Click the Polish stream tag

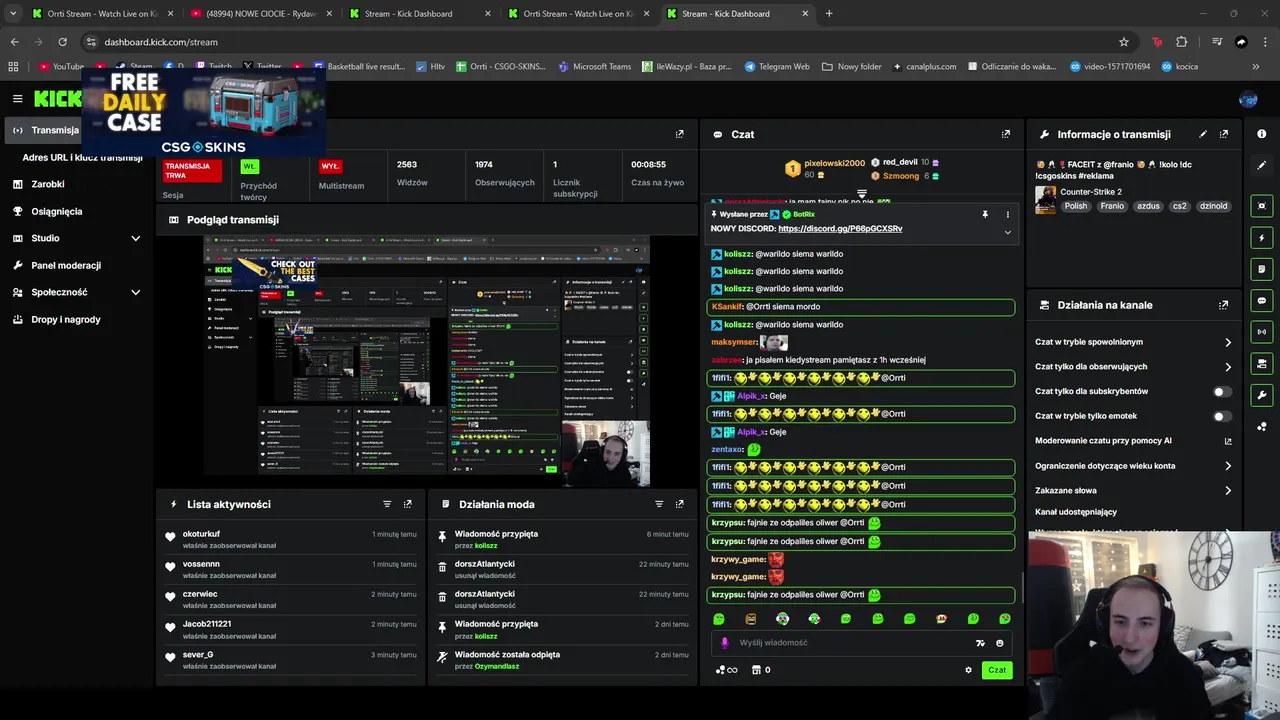pos(1076,206)
